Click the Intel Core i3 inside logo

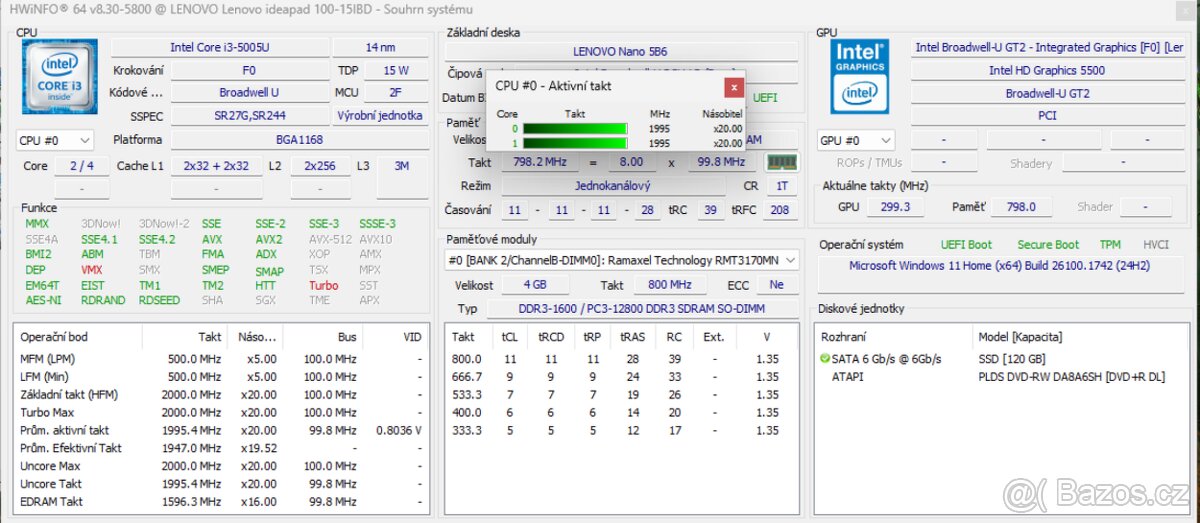[x=59, y=77]
